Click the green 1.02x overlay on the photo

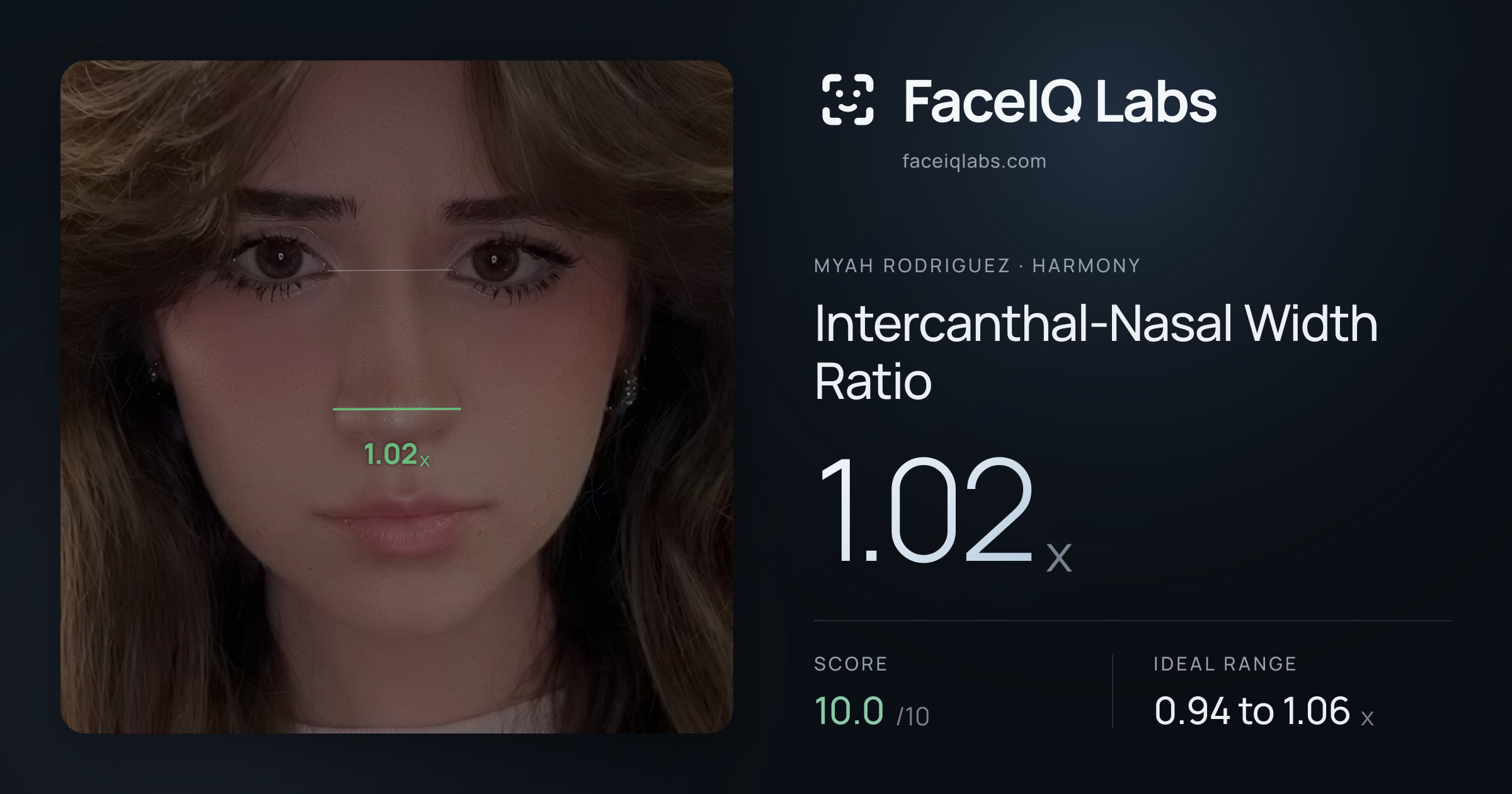click(397, 454)
